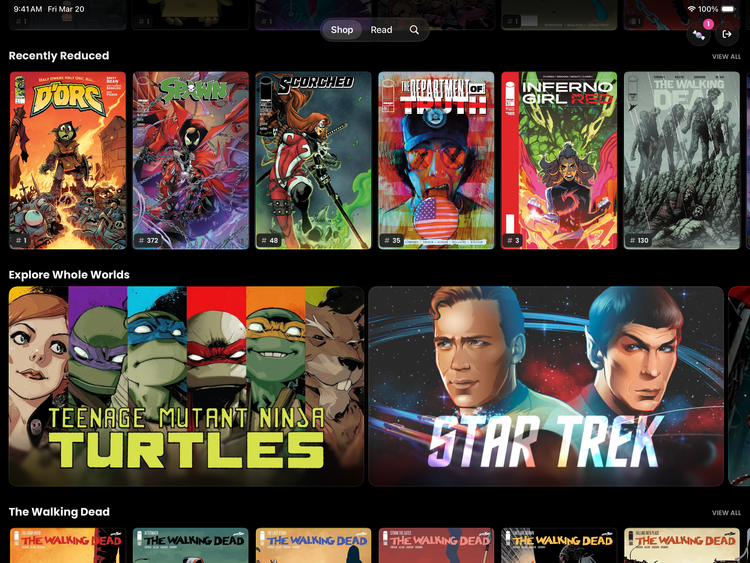Tap the log out arrow icon

click(727, 34)
